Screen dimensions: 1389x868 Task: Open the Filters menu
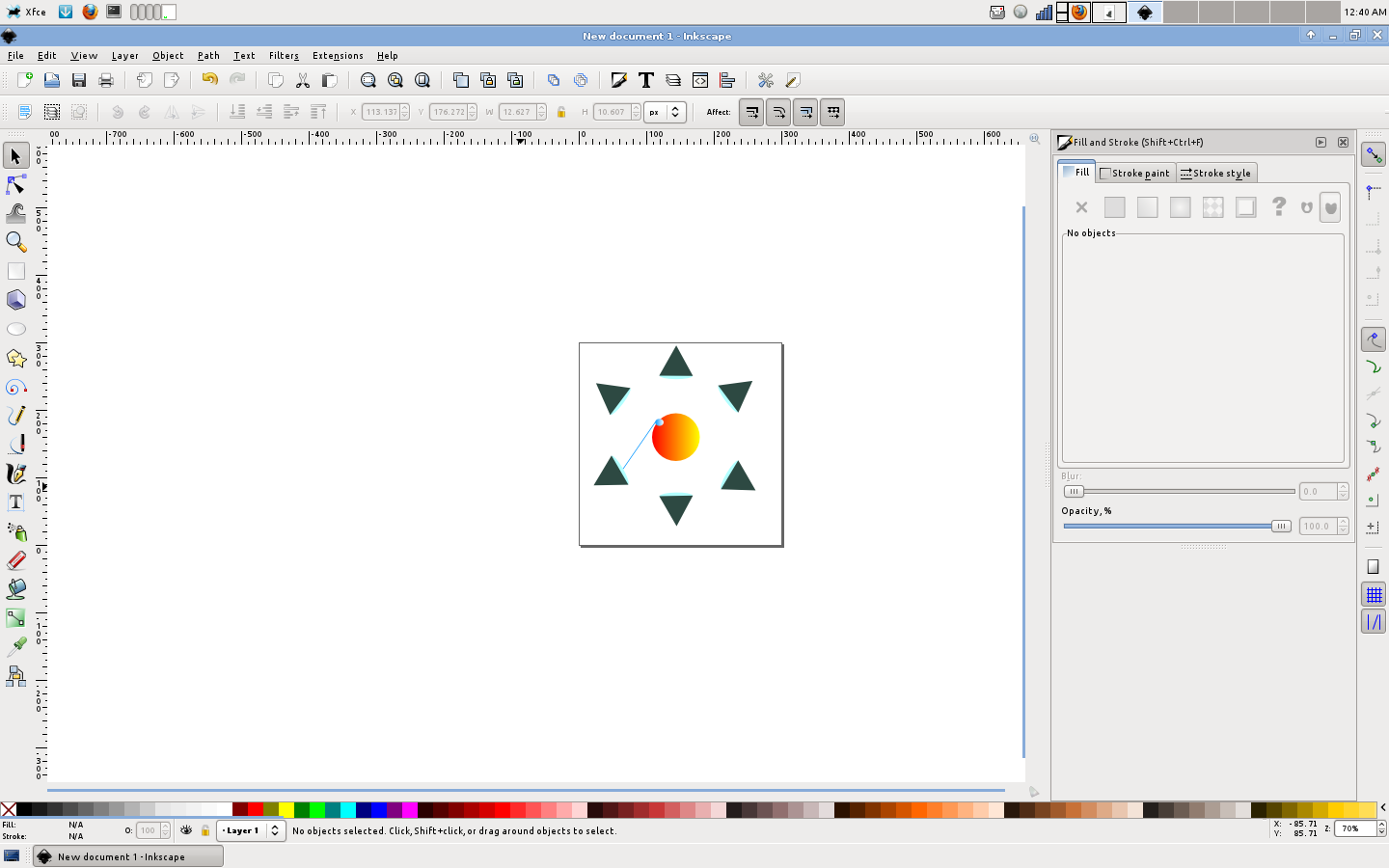pyautogui.click(x=284, y=56)
